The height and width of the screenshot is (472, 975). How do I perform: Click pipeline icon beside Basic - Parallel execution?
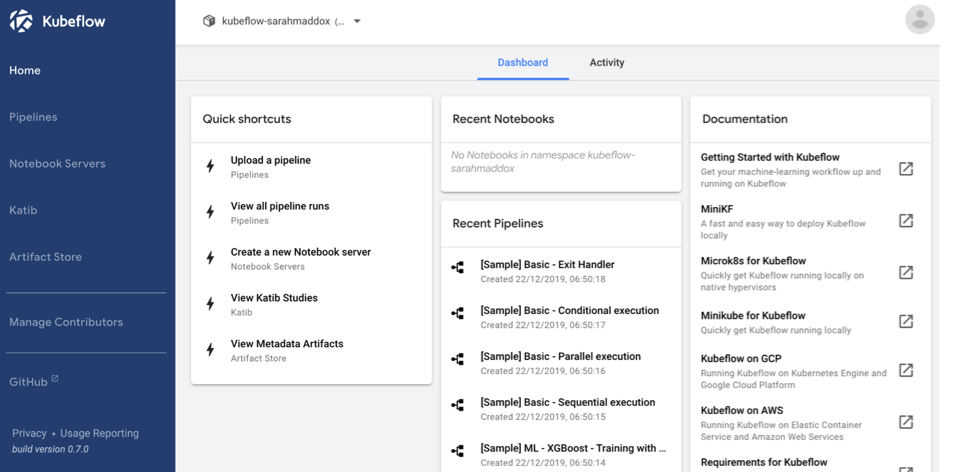point(458,360)
